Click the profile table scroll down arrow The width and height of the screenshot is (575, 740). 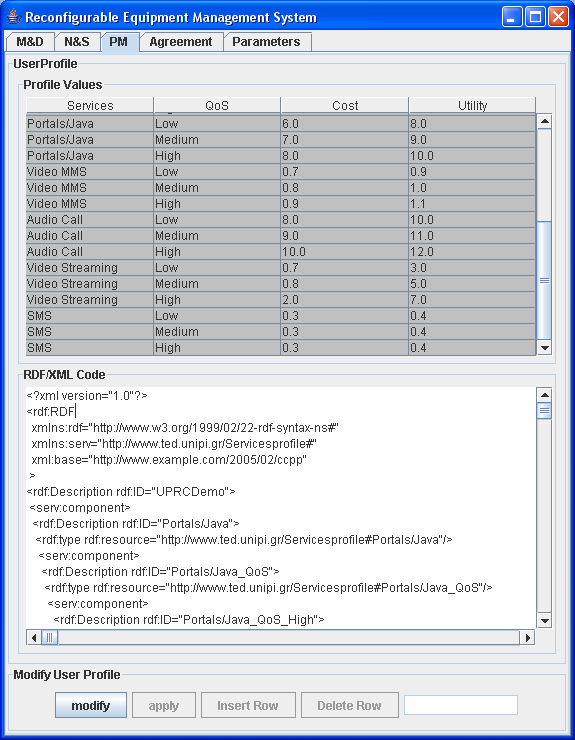pos(544,348)
